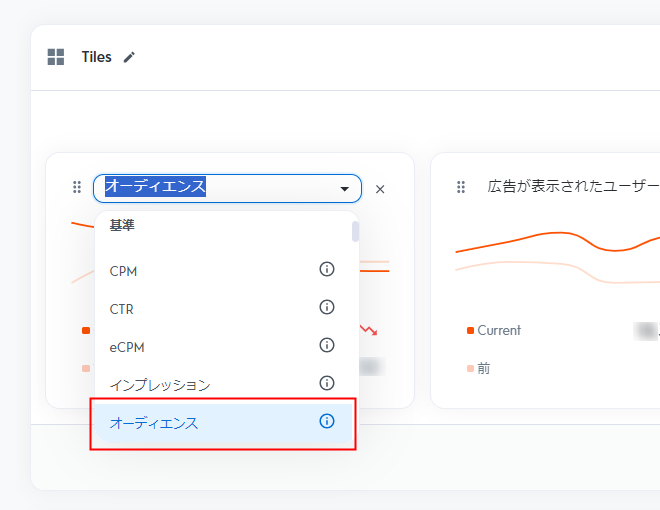
Task: Click the 前 legend entry
Action: click(483, 368)
